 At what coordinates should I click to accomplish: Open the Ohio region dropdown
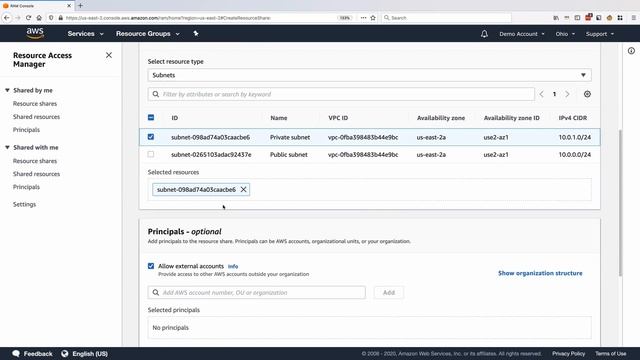[565, 34]
